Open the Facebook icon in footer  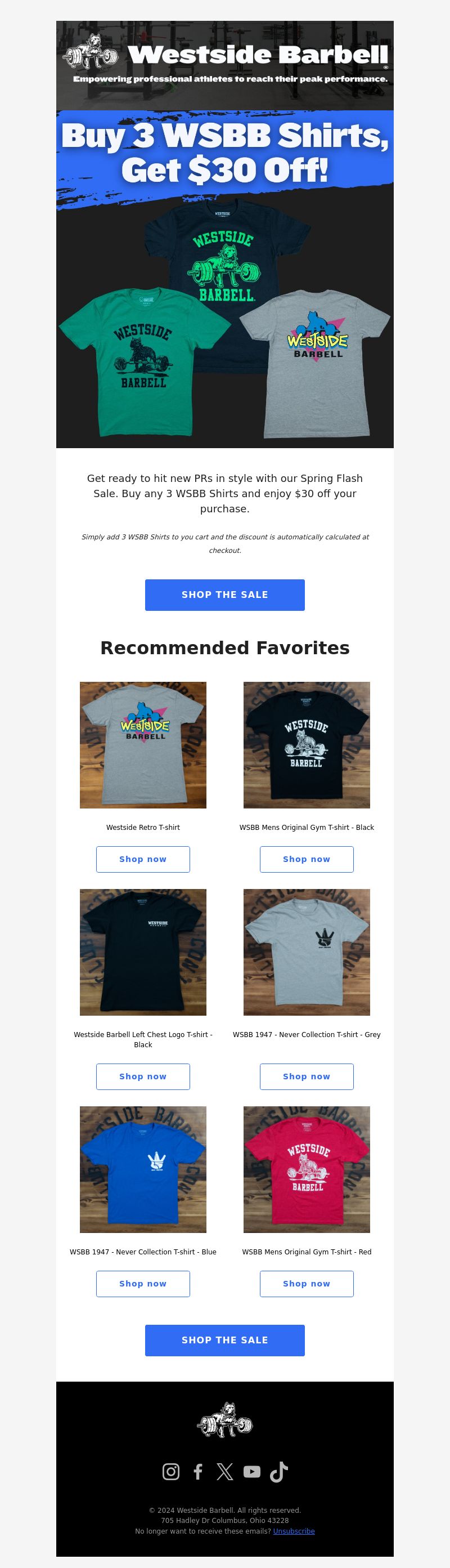point(197,1471)
